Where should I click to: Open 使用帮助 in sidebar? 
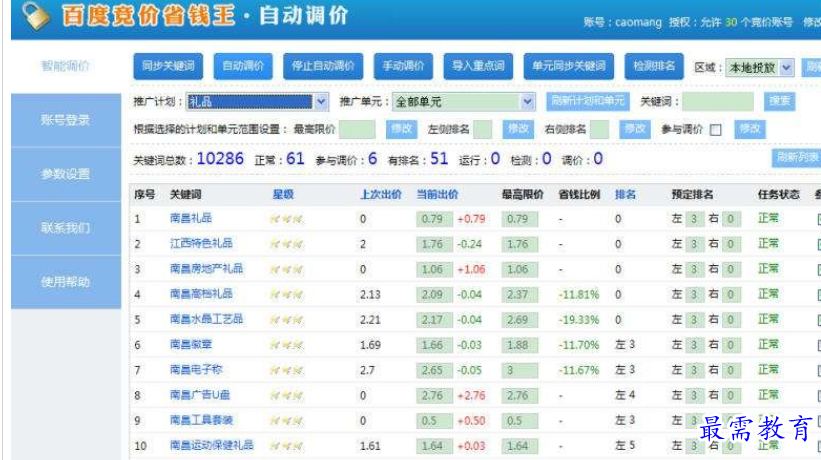65,282
